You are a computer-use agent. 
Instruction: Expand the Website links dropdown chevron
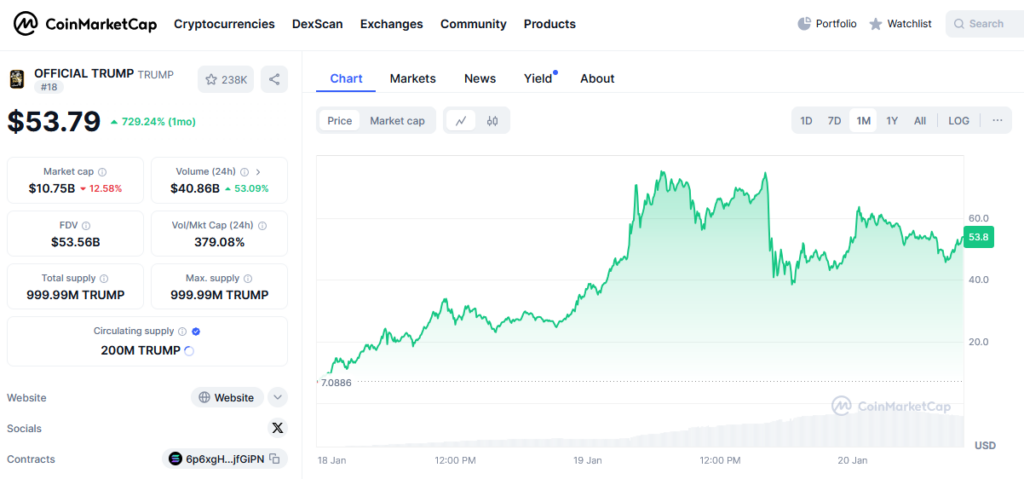278,397
